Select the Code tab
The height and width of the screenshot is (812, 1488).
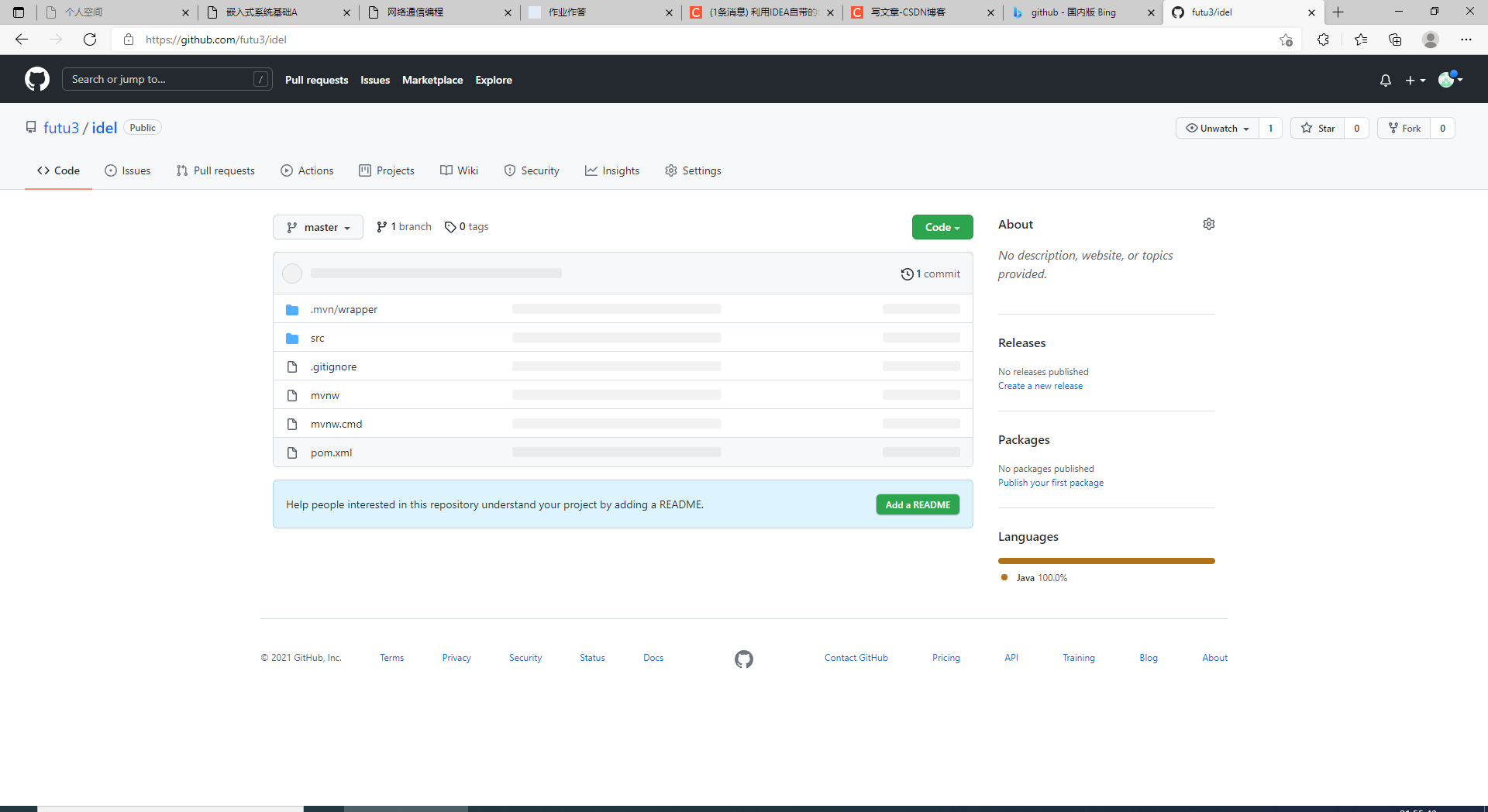pyautogui.click(x=58, y=170)
